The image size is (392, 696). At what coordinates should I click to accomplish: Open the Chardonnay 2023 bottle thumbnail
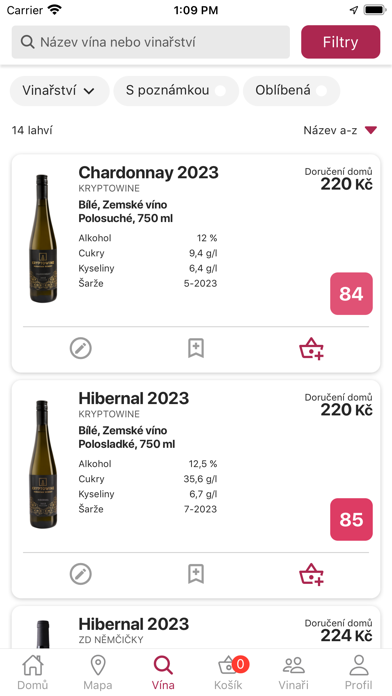(x=43, y=239)
